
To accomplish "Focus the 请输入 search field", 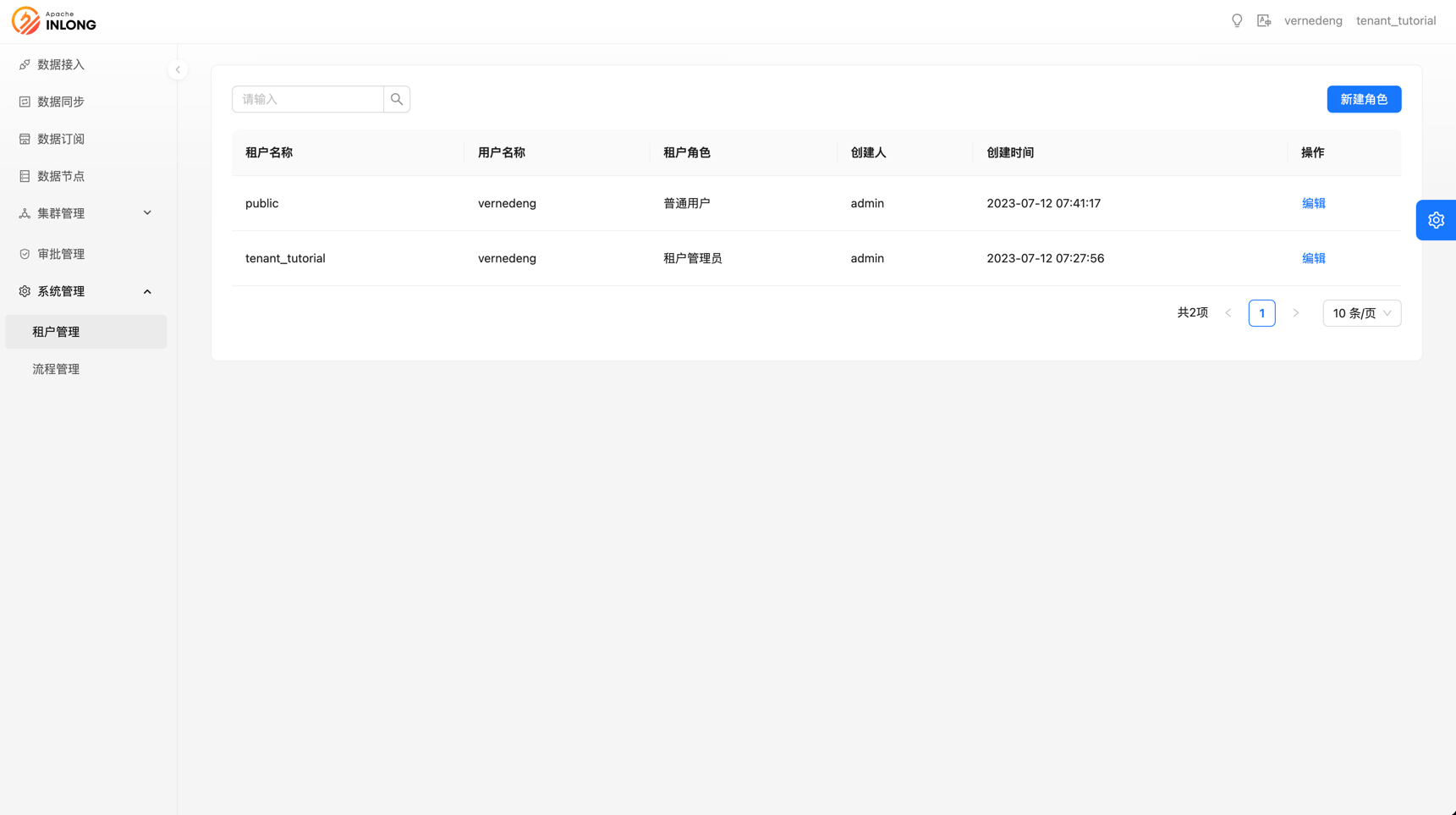I will click(x=308, y=99).
